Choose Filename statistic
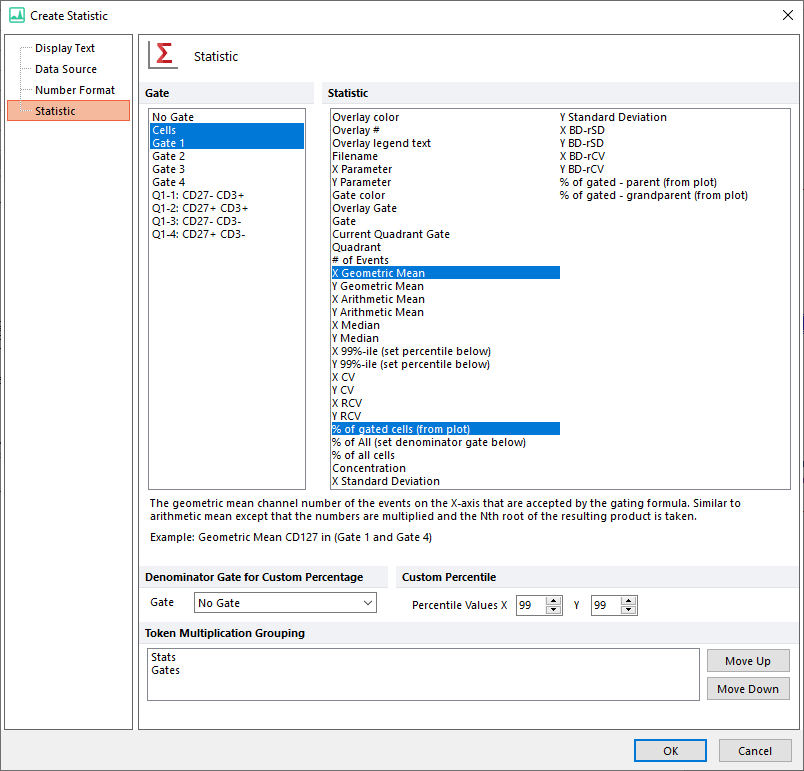This screenshot has width=804, height=771. 446,156
